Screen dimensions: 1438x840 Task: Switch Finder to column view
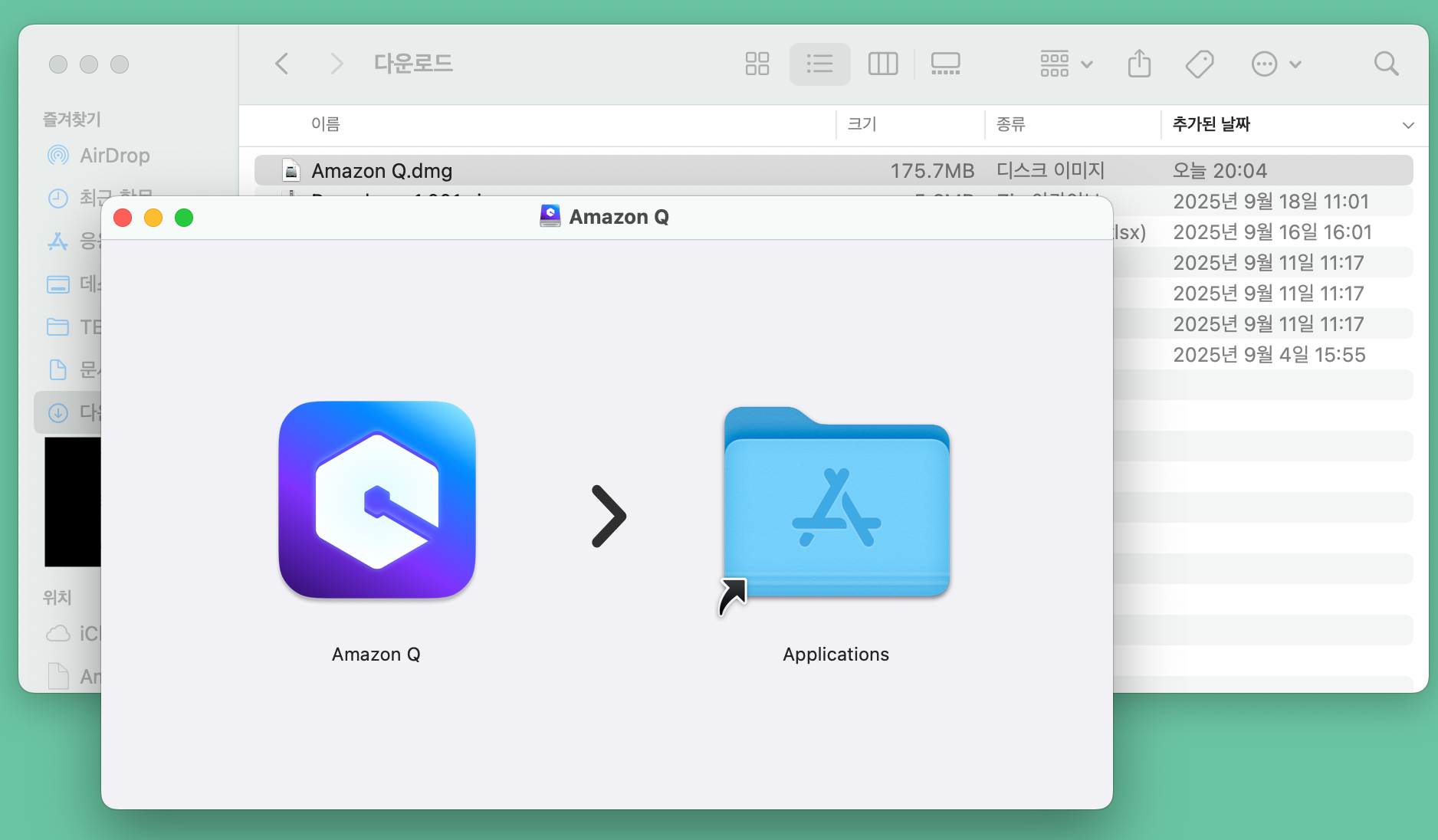882,64
